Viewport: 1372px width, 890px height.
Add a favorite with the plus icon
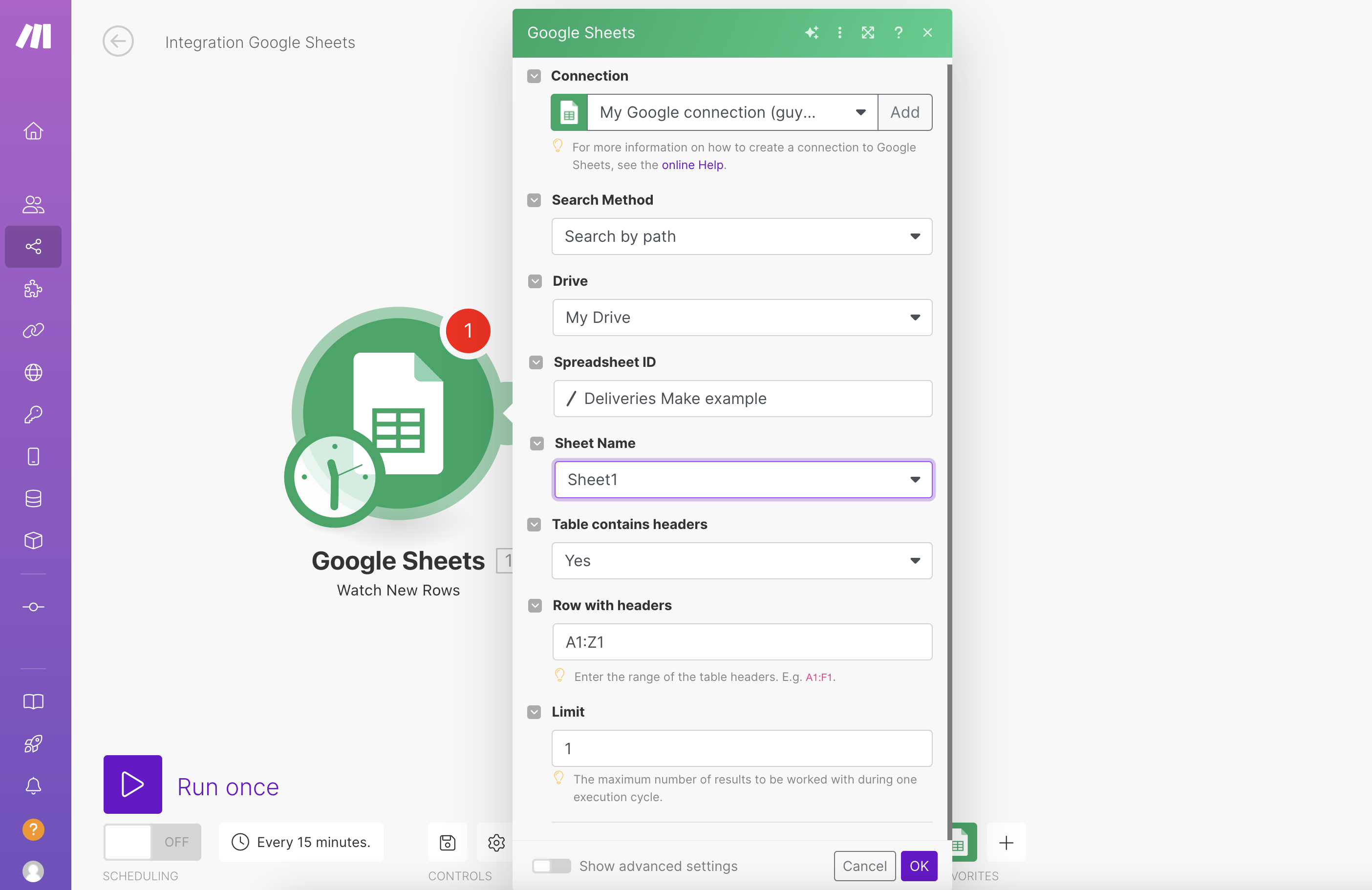[x=1006, y=842]
